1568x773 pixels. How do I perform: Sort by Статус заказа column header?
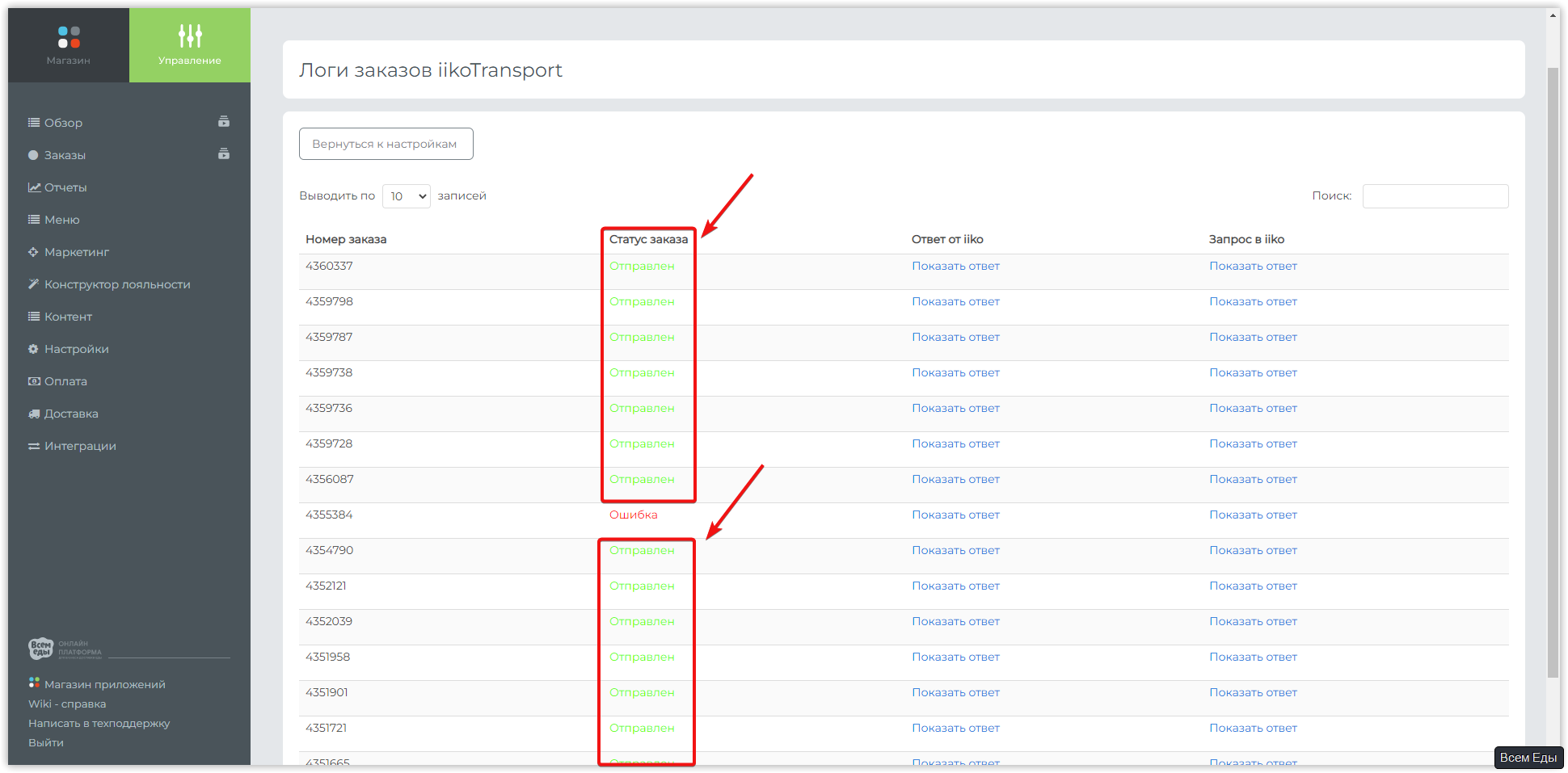point(648,239)
